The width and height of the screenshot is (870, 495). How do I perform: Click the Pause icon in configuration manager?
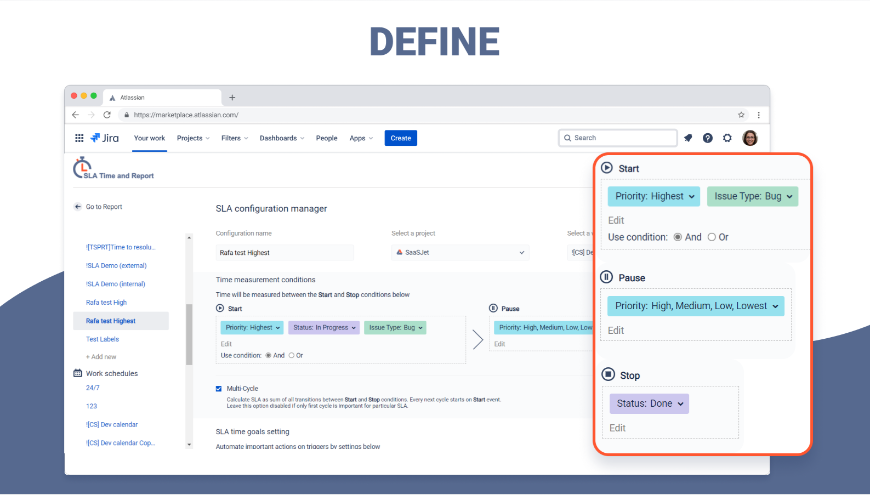(x=493, y=308)
